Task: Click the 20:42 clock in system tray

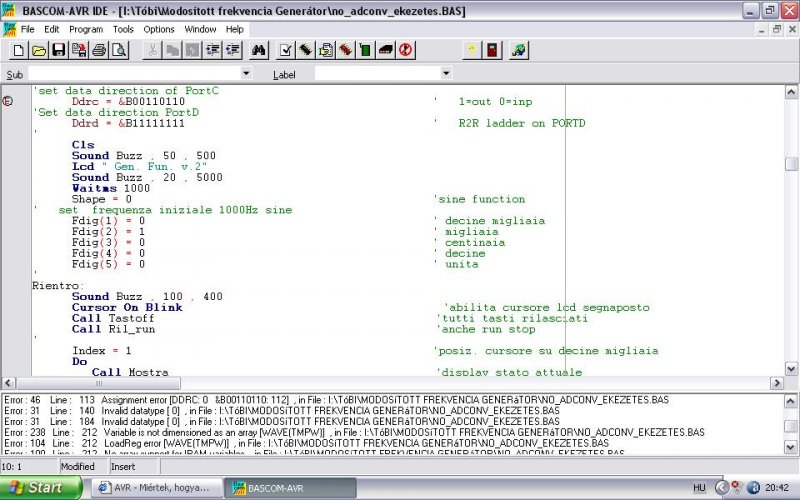Action: (x=777, y=488)
